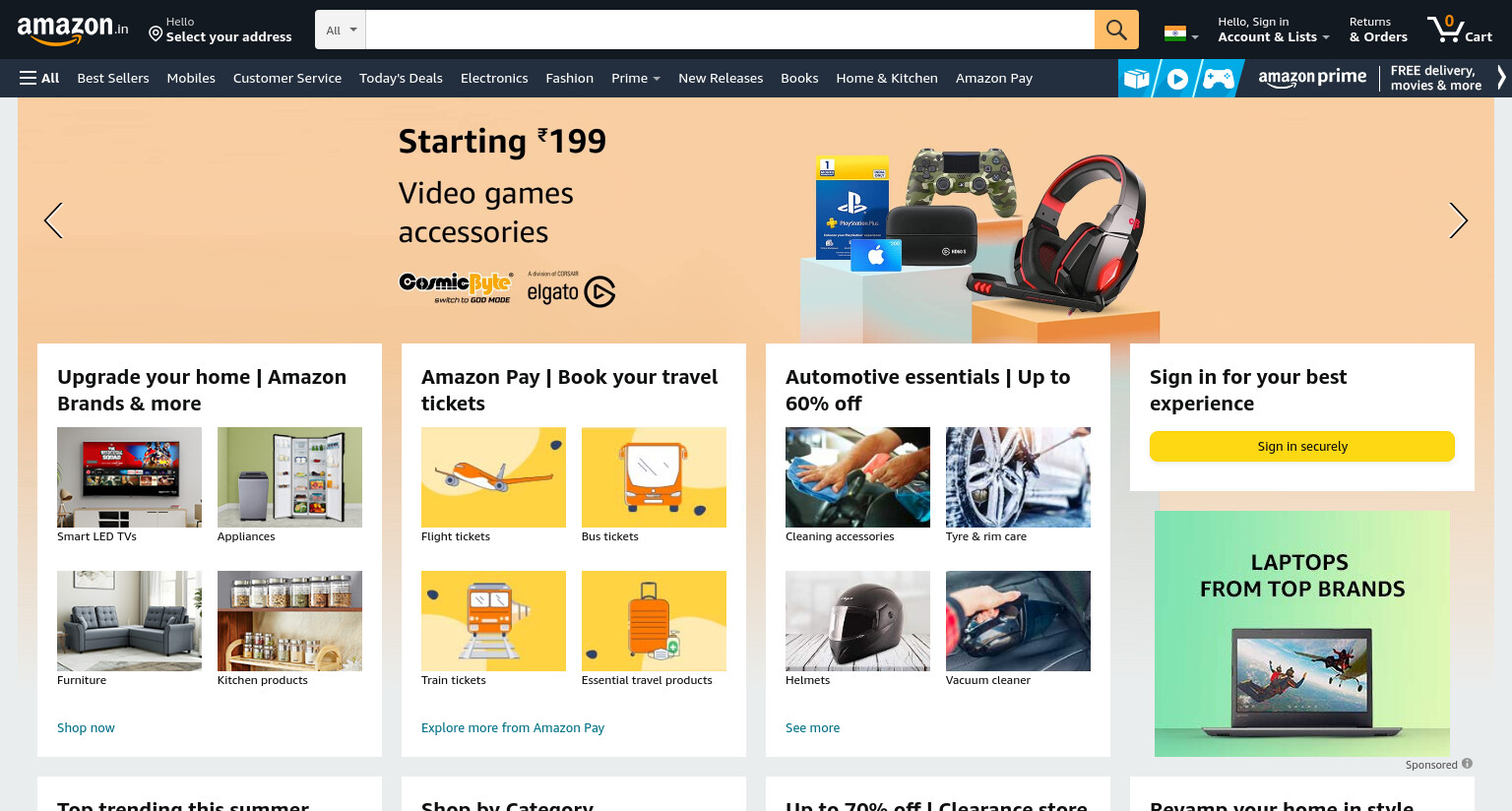Click the Prime gaming controller icon
Screen dimensions: 1512x811
click(1218, 79)
